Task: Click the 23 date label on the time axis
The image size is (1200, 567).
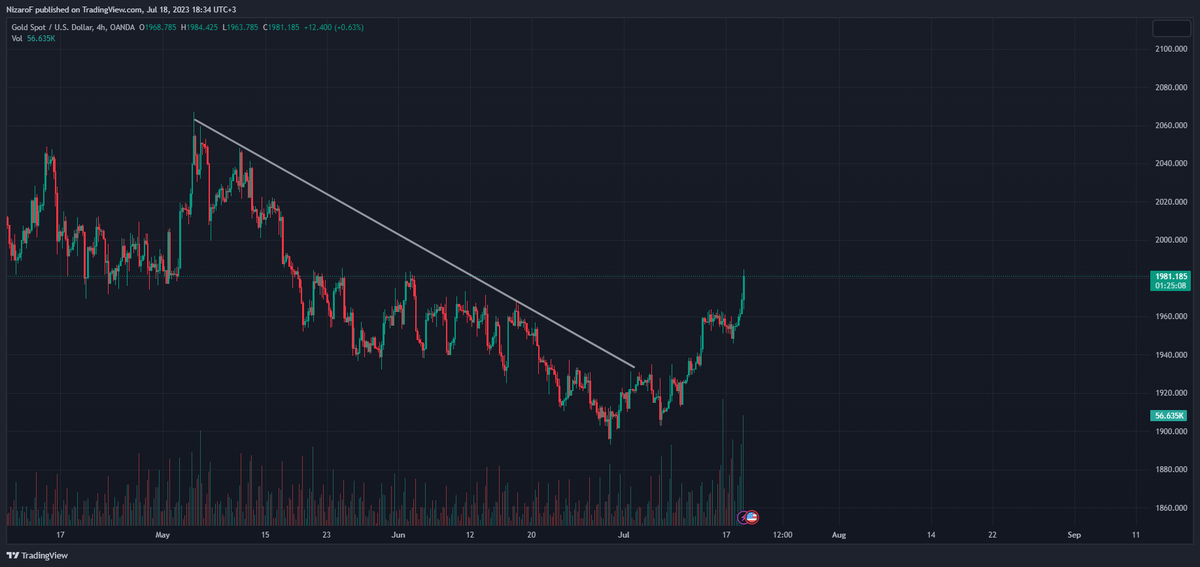Action: 327,535
